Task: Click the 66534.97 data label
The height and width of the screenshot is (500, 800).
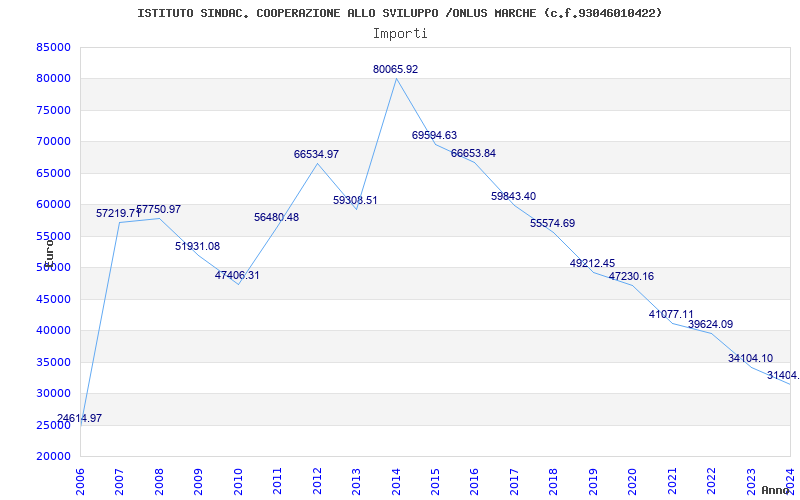Action: click(316, 154)
